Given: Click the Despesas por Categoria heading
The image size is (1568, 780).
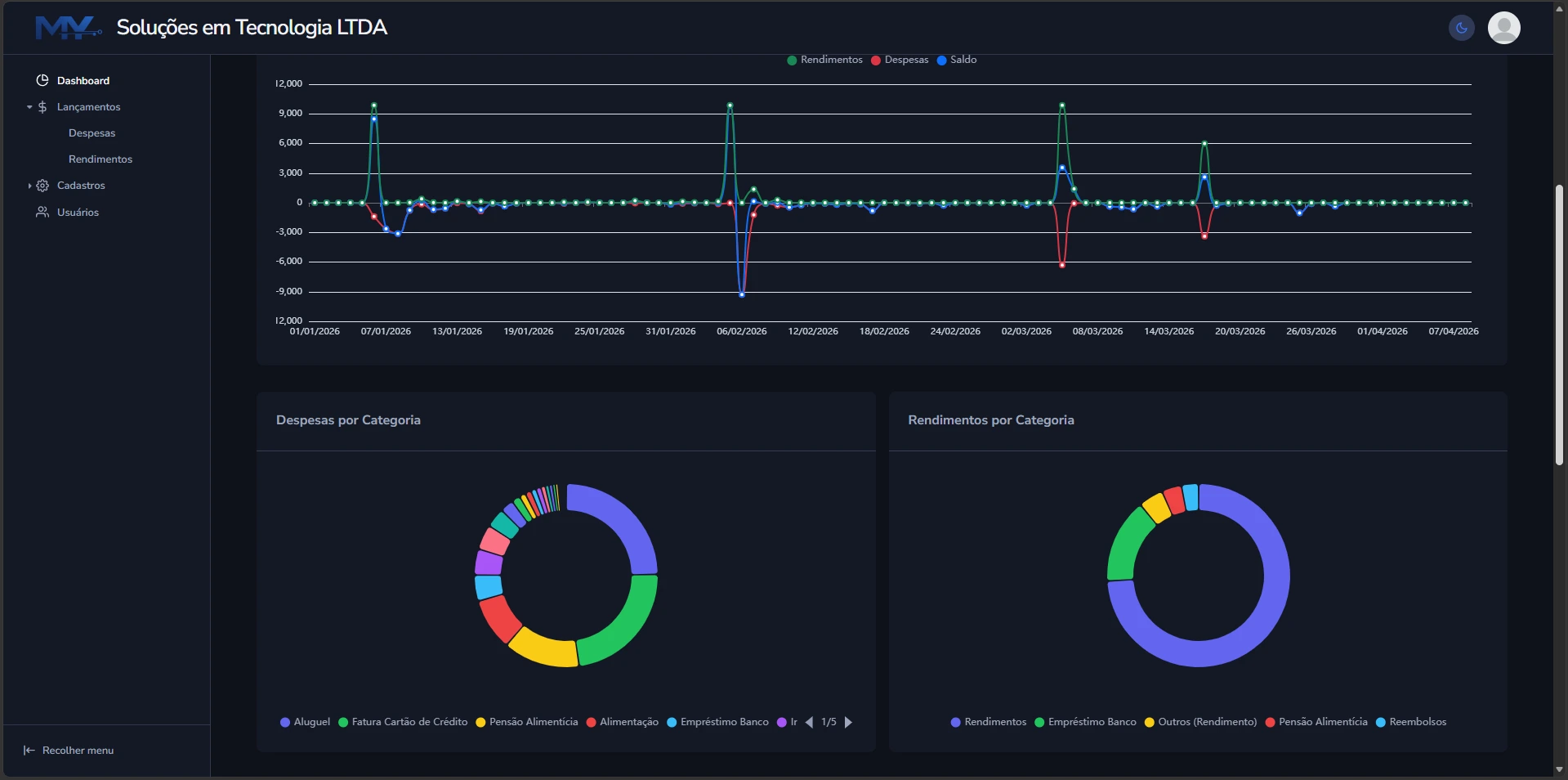Looking at the screenshot, I should coord(348,420).
